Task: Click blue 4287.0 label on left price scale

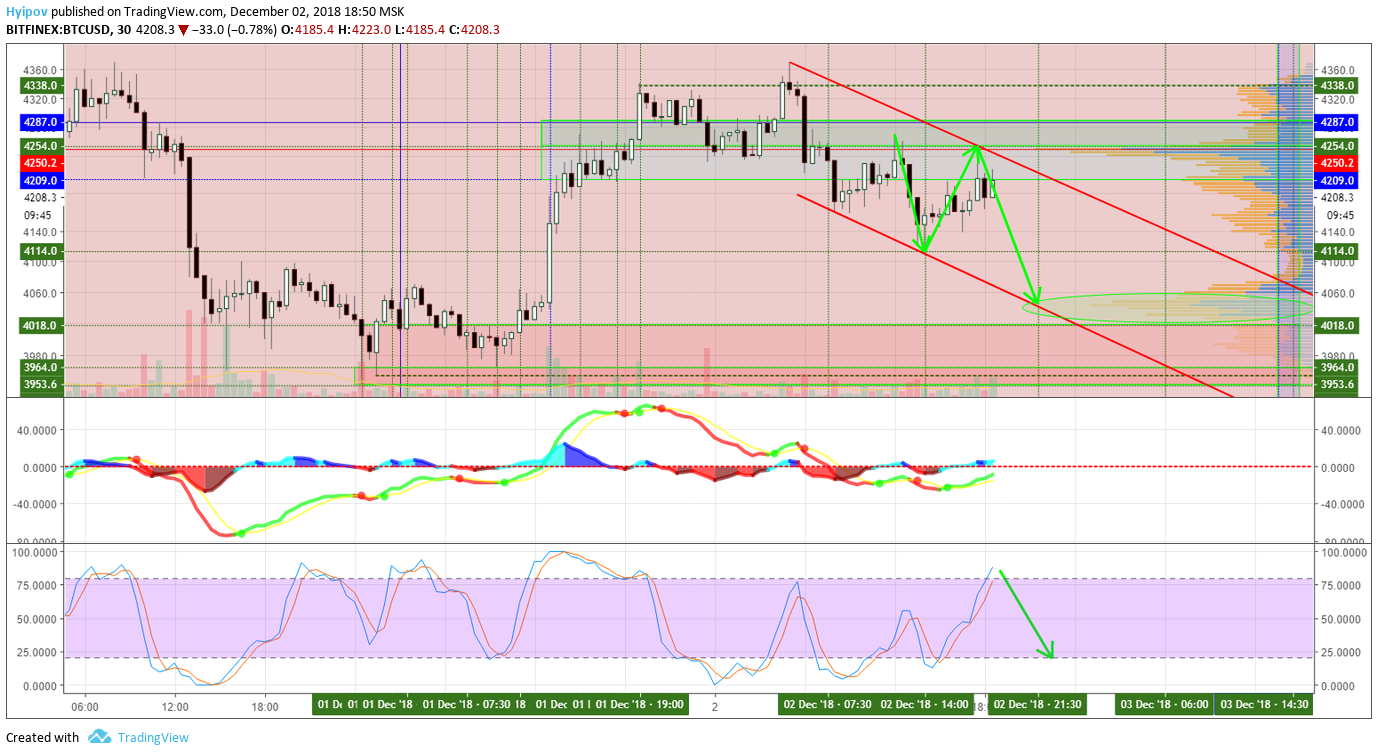Action: (x=42, y=121)
